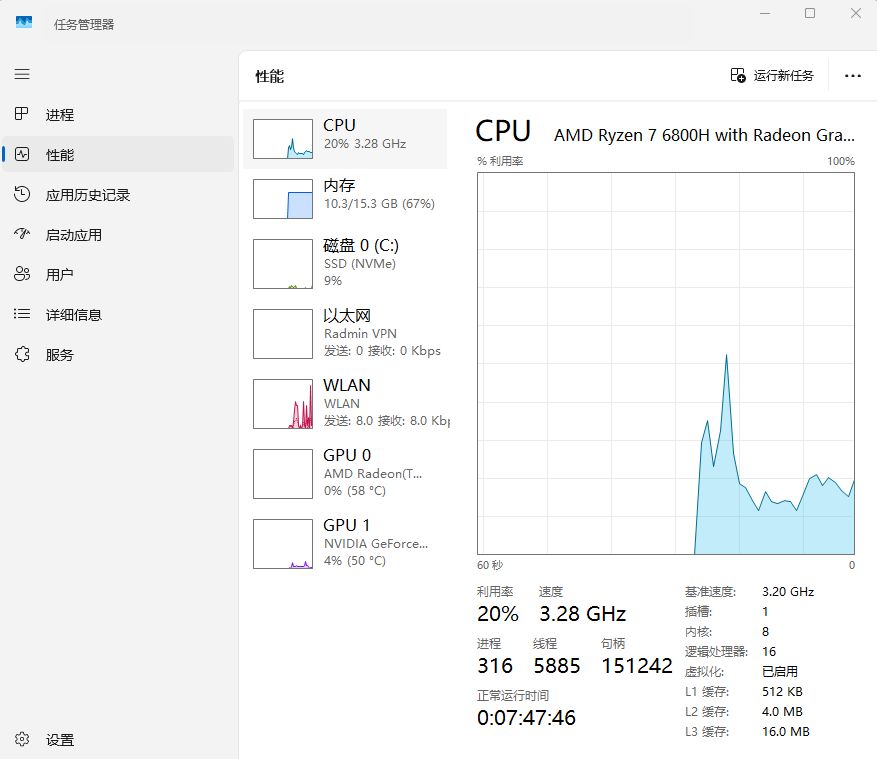Select the 内存 mini graph thumbnail

pos(283,199)
